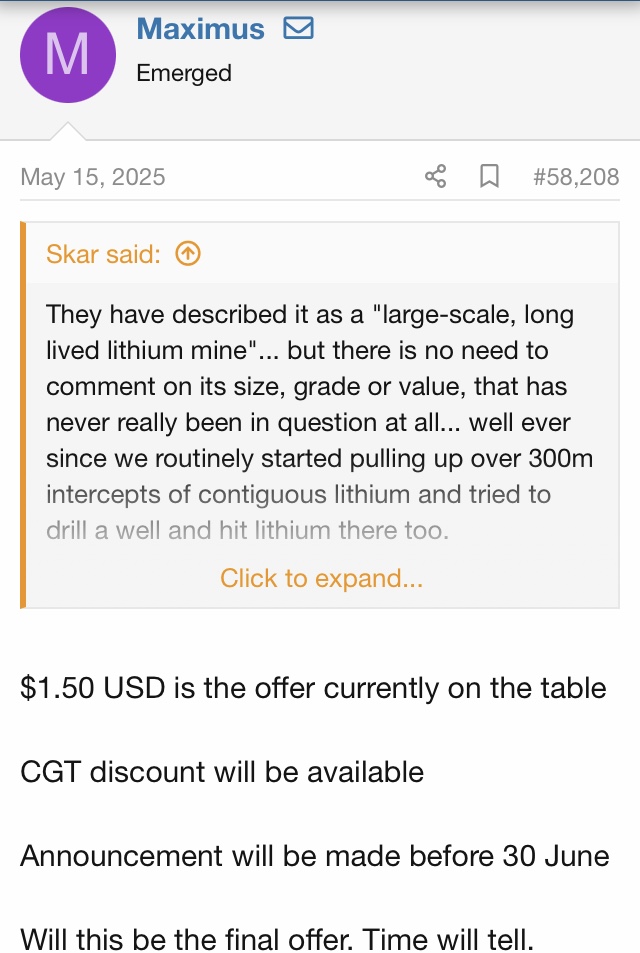The width and height of the screenshot is (640, 953).
Task: Click the "Will this be the final offer" line
Action: point(278,939)
